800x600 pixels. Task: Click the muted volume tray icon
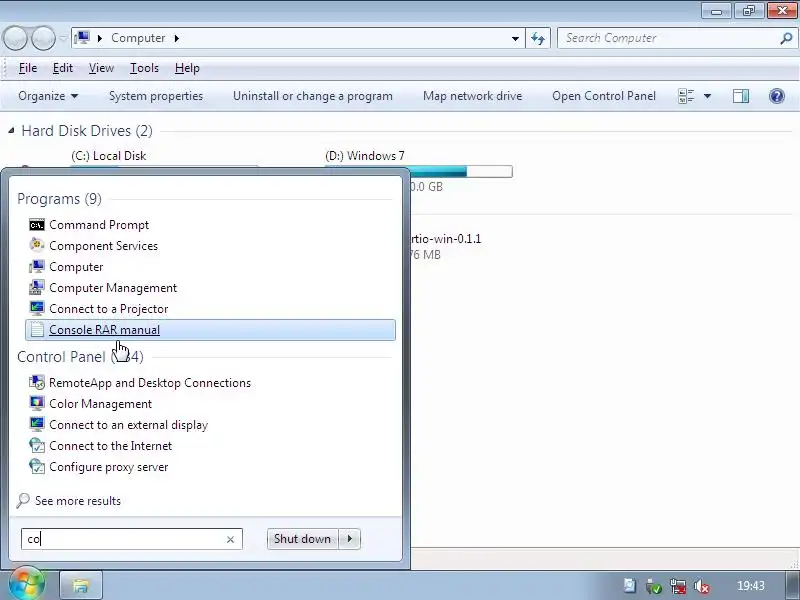tap(702, 587)
